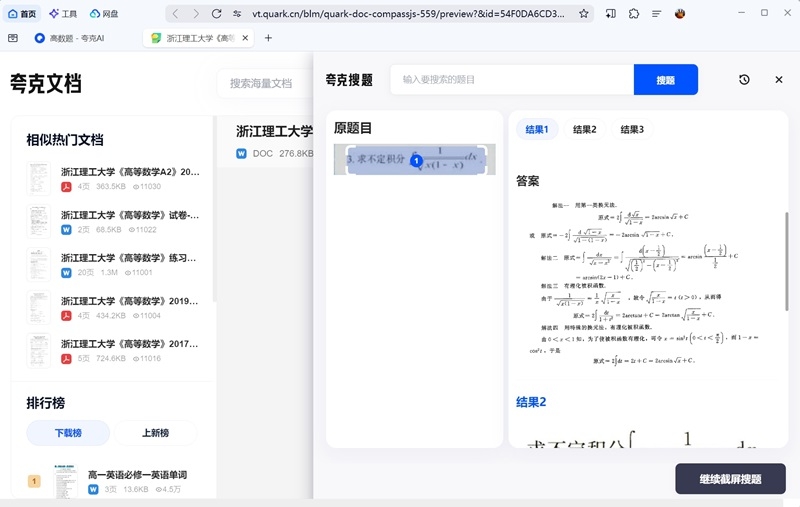
Task: Click the 结果2 heading in answers
Action: click(x=531, y=402)
